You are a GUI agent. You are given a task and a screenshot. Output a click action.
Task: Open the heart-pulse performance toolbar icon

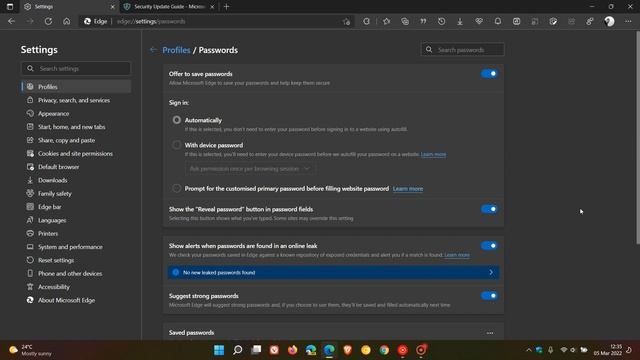[x=479, y=21]
